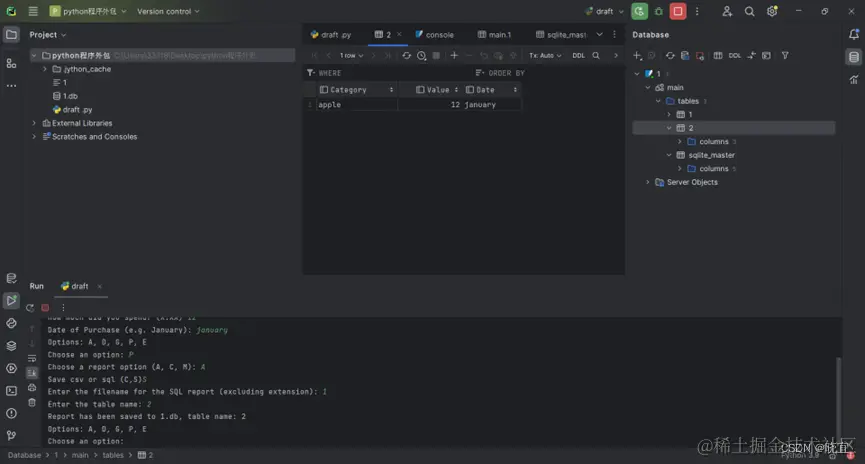865x464 pixels.
Task: Expand table 1 in Database tree
Action: click(669, 114)
